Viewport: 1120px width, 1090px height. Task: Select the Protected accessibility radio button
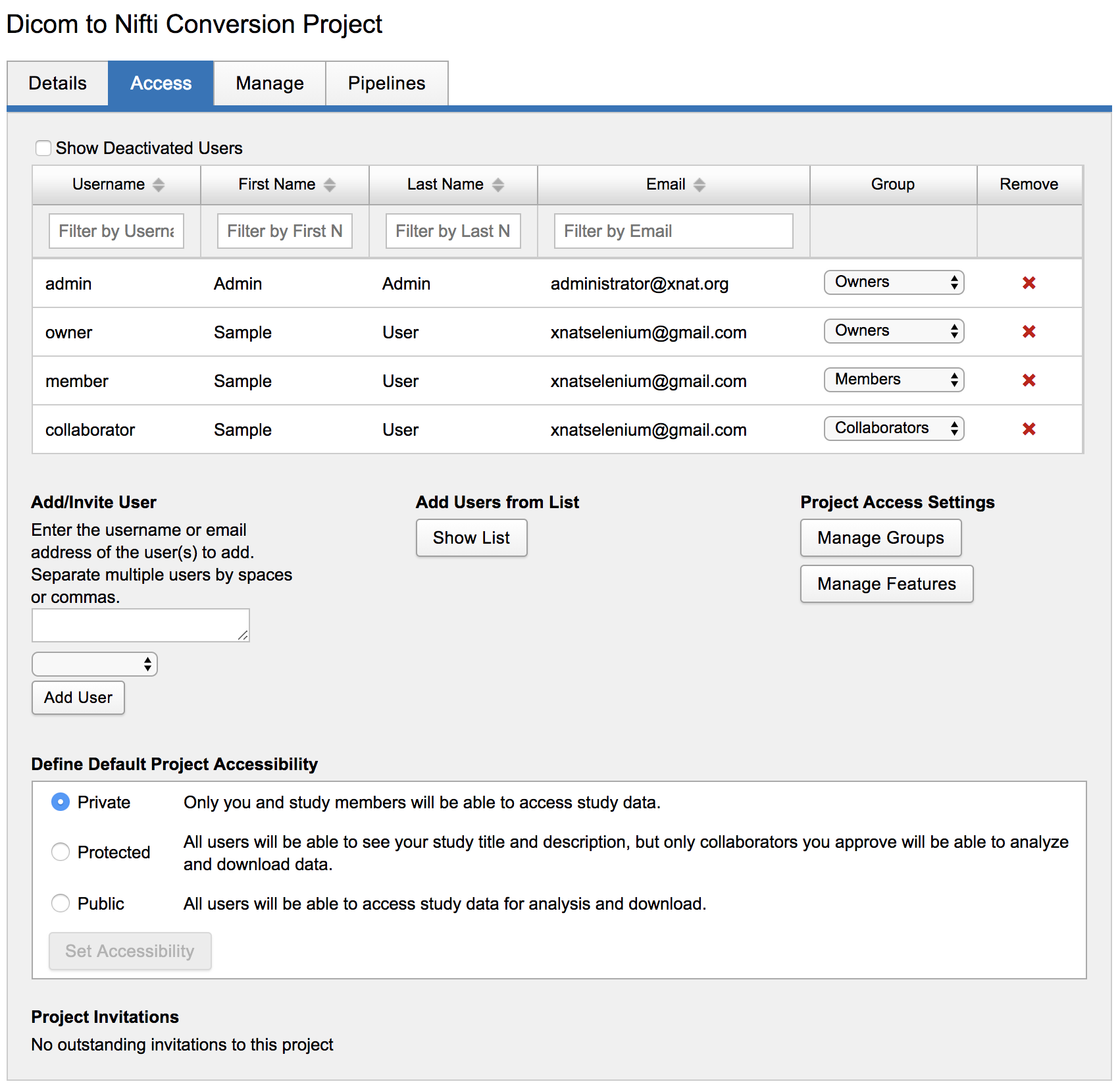(61, 852)
